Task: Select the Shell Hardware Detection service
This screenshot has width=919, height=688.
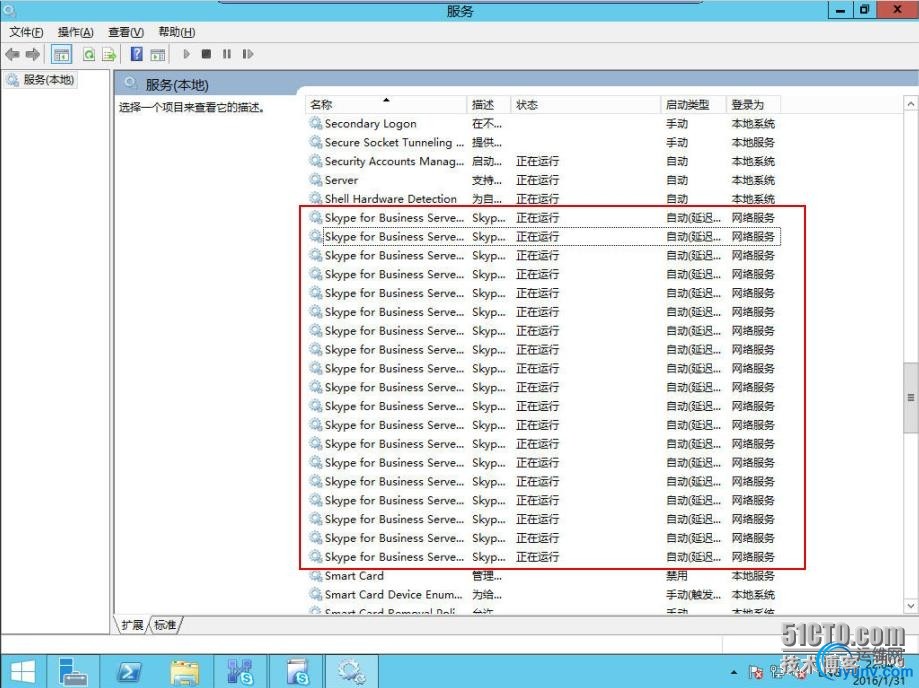Action: tap(544, 199)
